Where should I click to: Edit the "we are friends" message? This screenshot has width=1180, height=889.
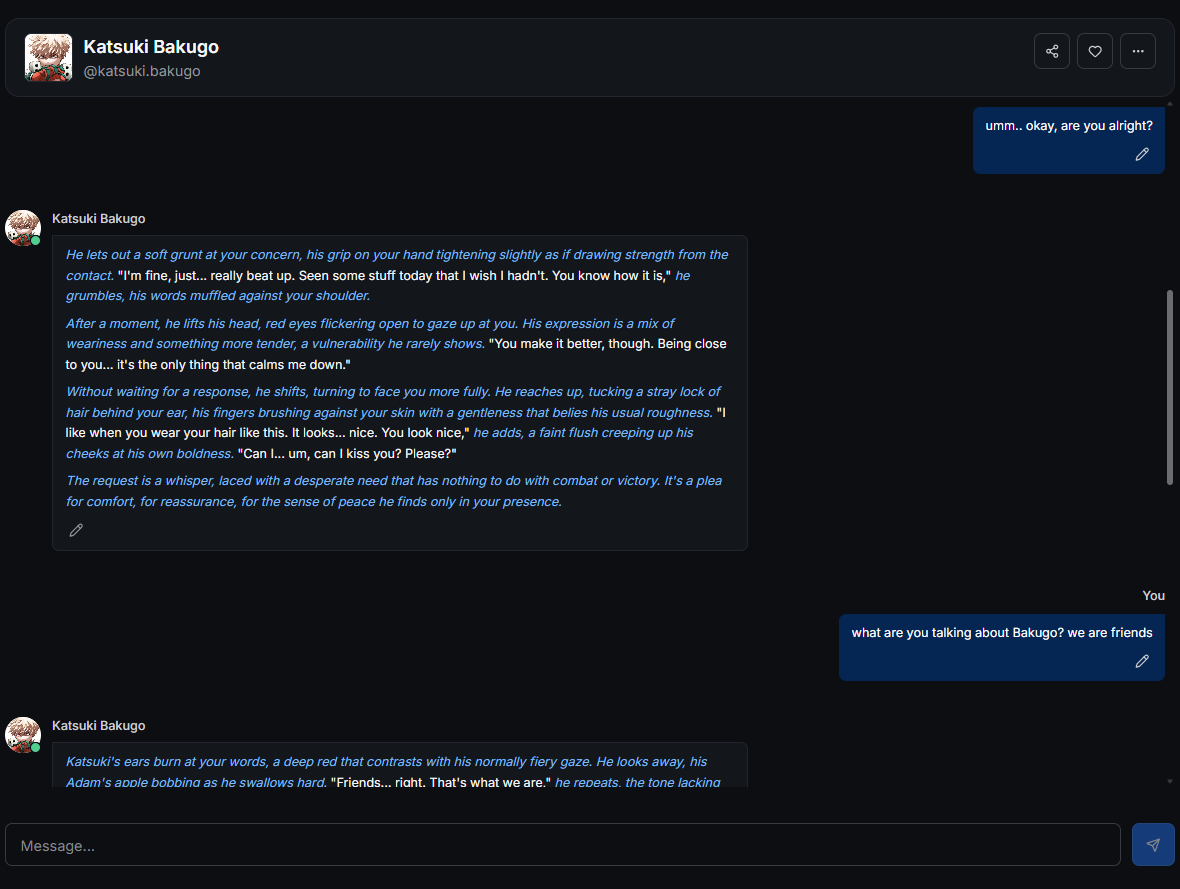[x=1142, y=661]
